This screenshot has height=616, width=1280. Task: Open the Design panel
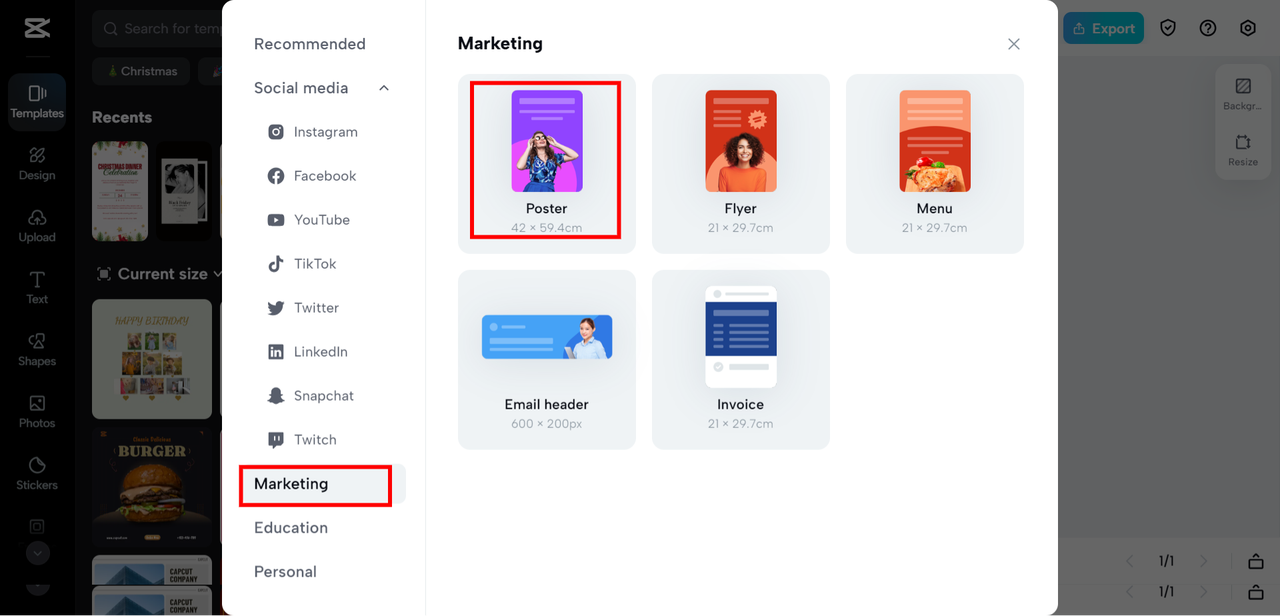pos(37,164)
